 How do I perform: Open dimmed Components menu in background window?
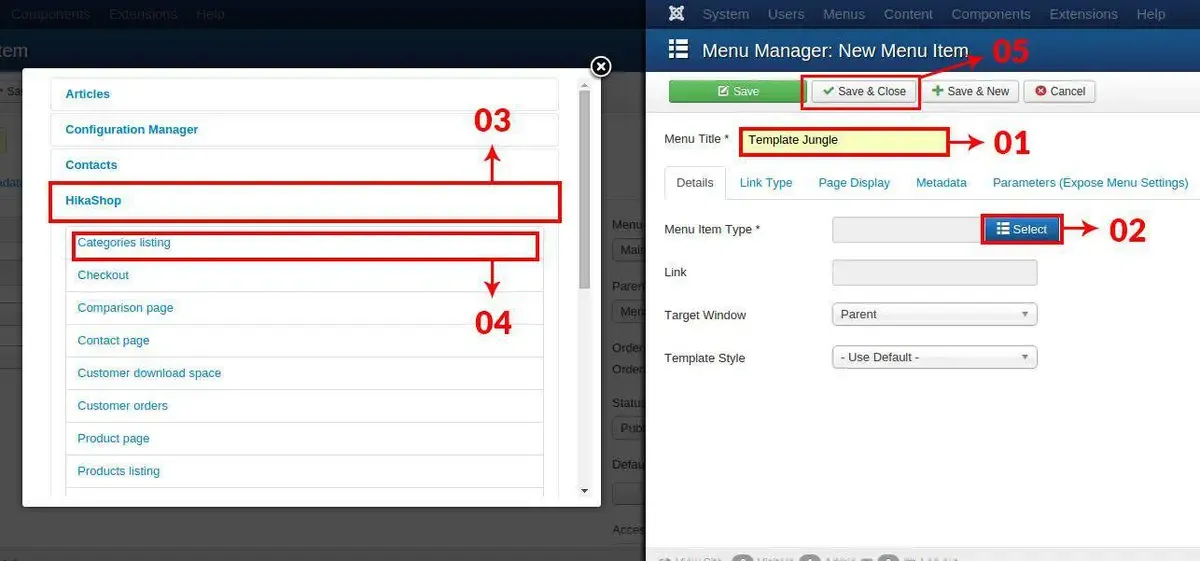[x=48, y=14]
